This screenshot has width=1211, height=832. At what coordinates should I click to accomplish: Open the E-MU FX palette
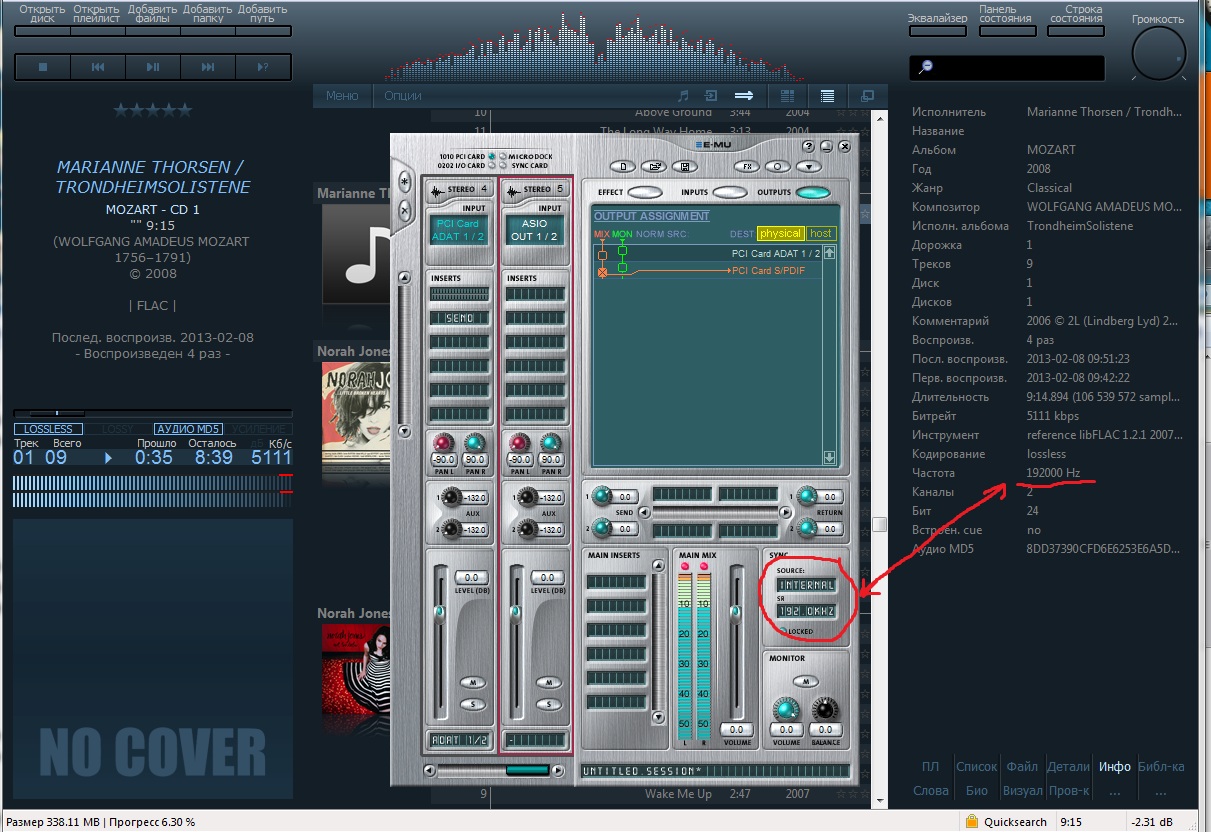[747, 167]
